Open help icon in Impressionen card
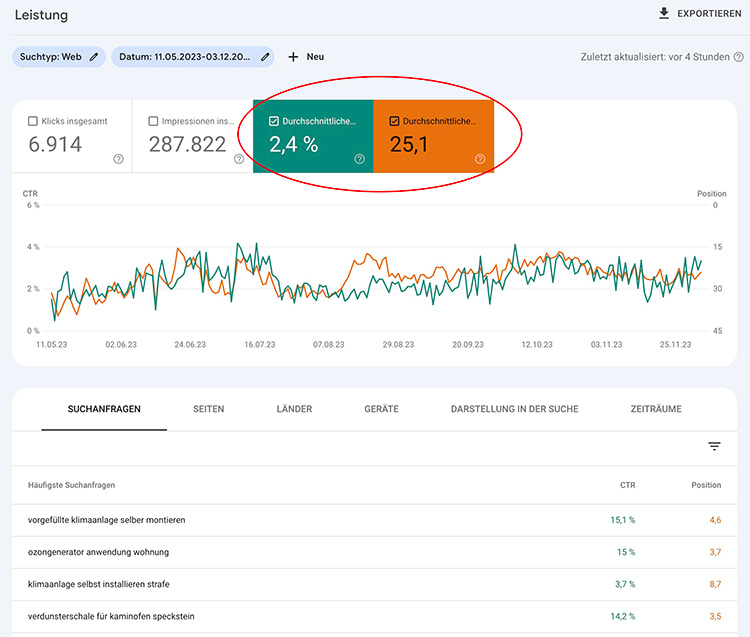 (x=239, y=159)
